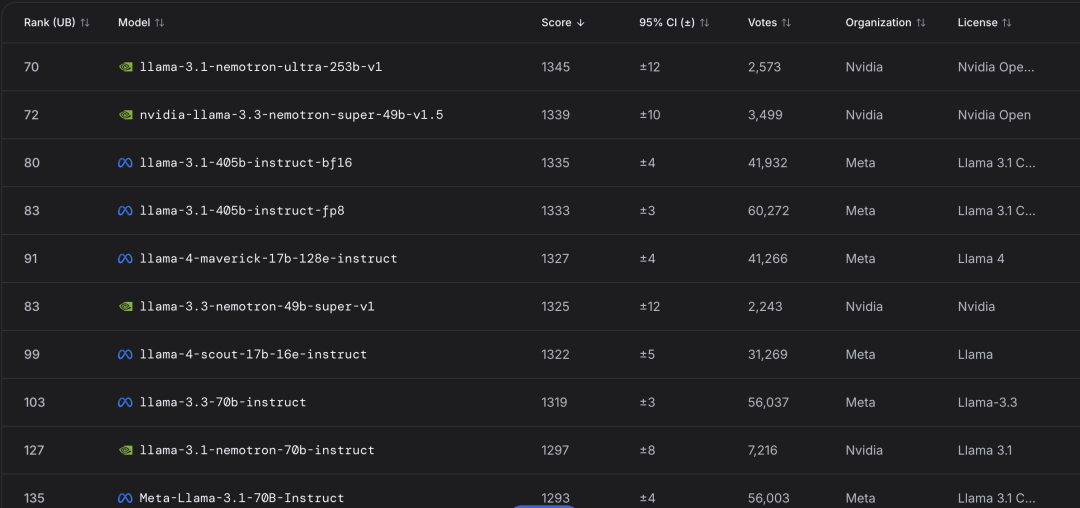The image size is (1080, 508).
Task: Click Nvidia icon beside nvidia-llama-3.3-nemotron-super-49b-v1.5
Action: pos(125,115)
